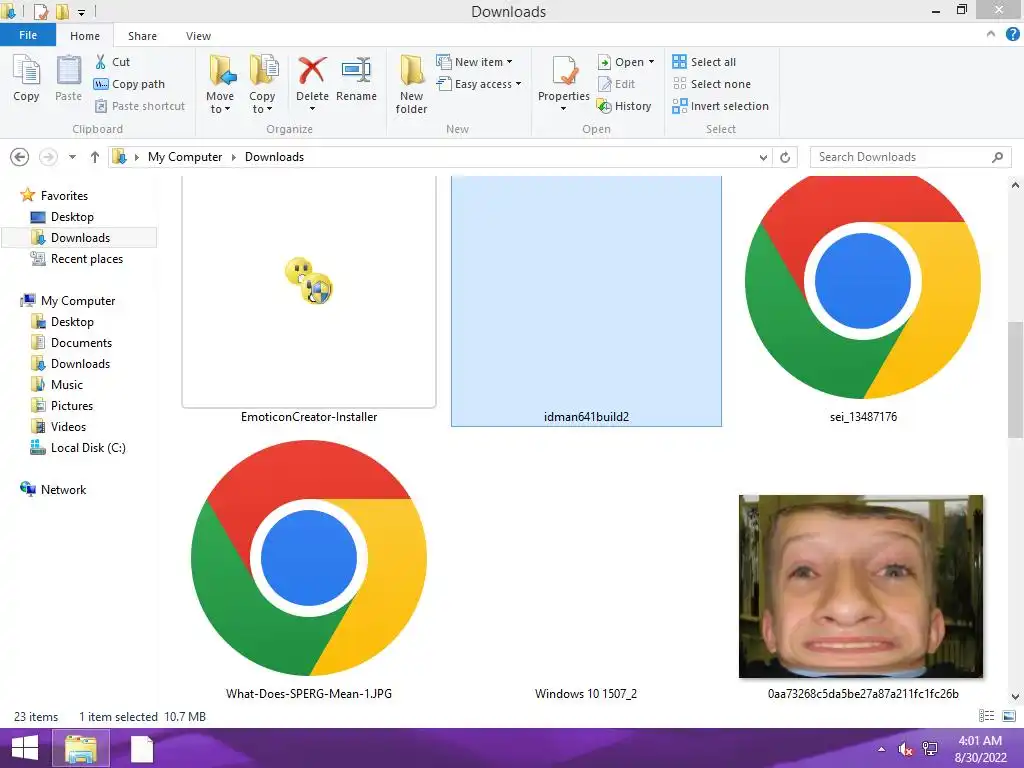Open the Windows Start button
Viewport: 1024px width, 768px height.
pos(25,748)
